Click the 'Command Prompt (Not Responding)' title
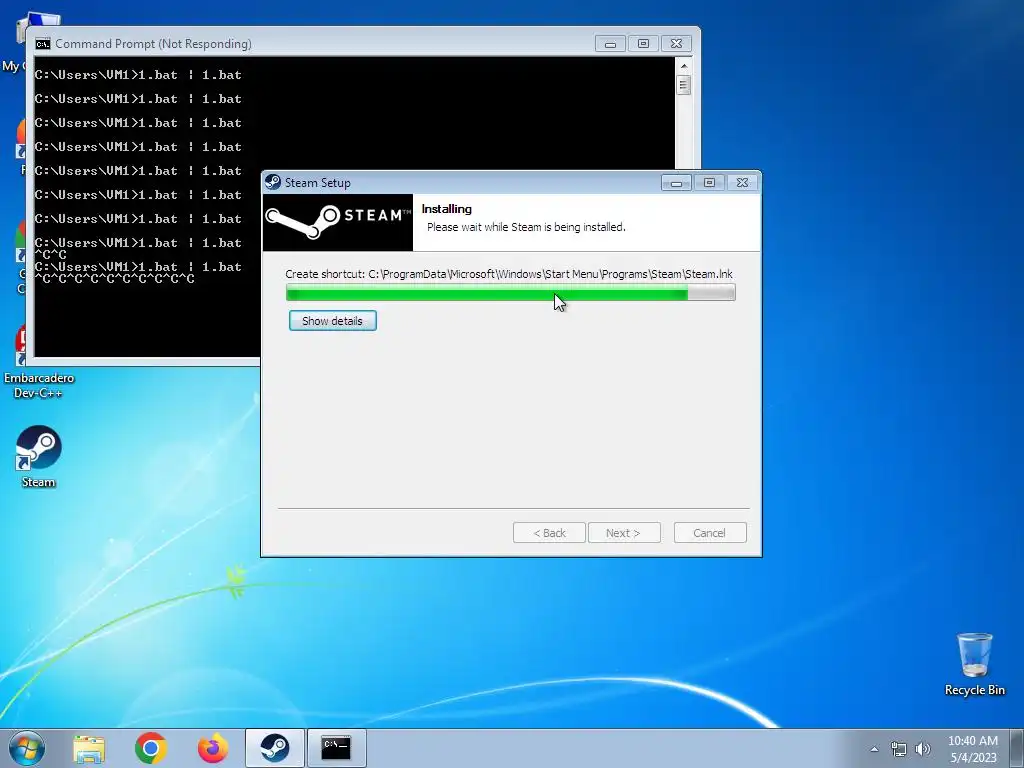 click(x=153, y=44)
